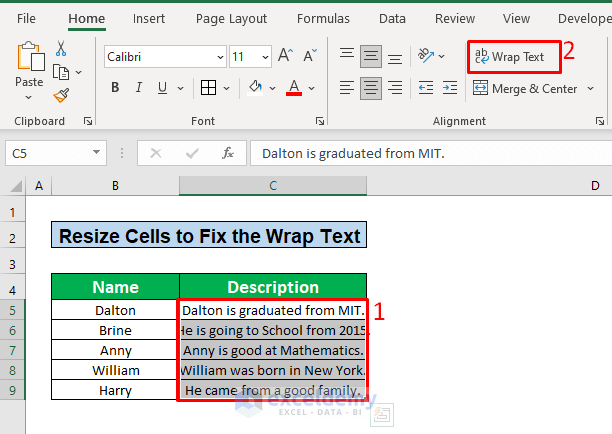Image resolution: width=612 pixels, height=434 pixels.
Task: Open the Formulas ribbon tab
Action: (x=325, y=18)
